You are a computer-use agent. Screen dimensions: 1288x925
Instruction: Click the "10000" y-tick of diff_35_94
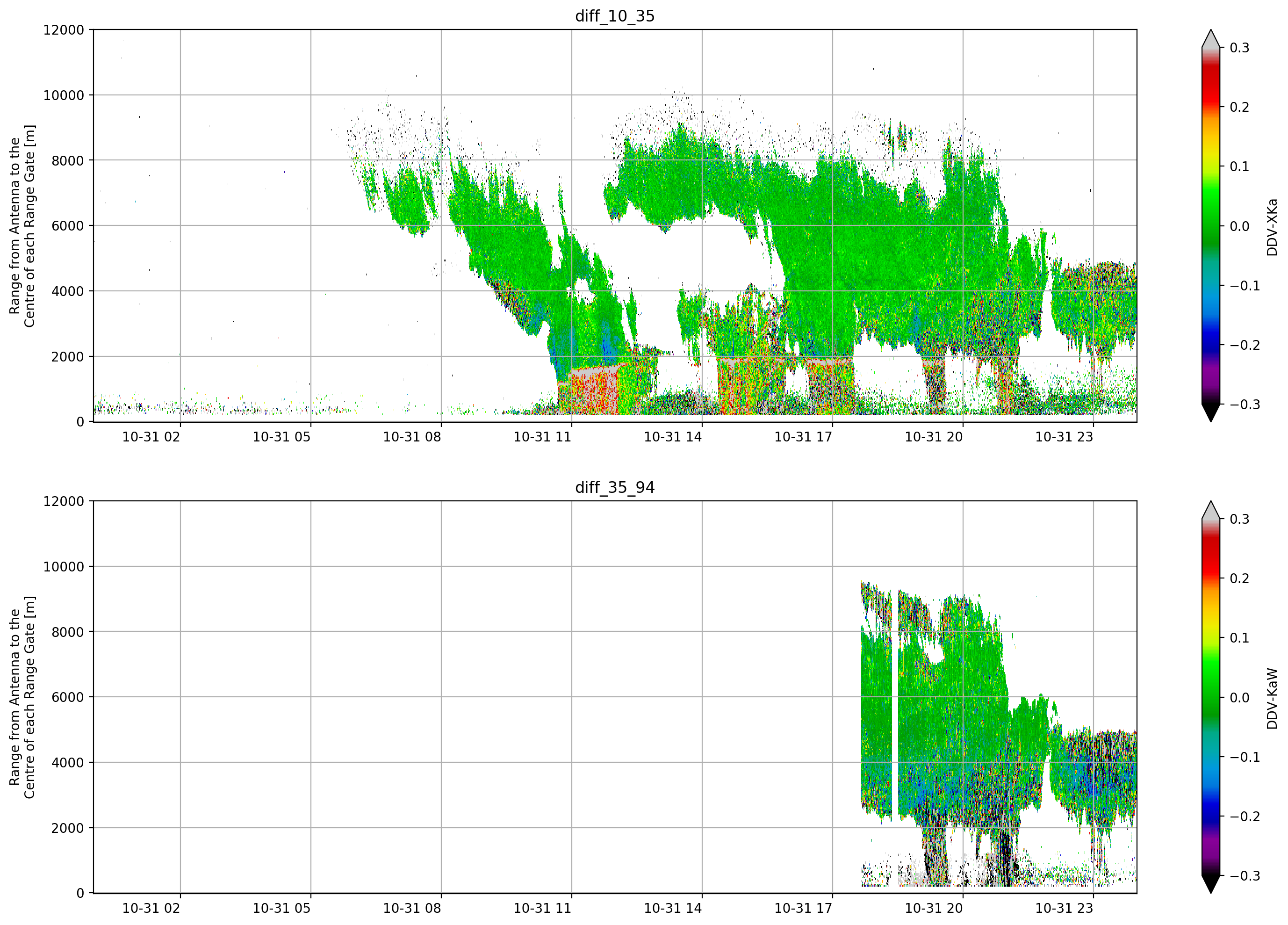[x=64, y=567]
